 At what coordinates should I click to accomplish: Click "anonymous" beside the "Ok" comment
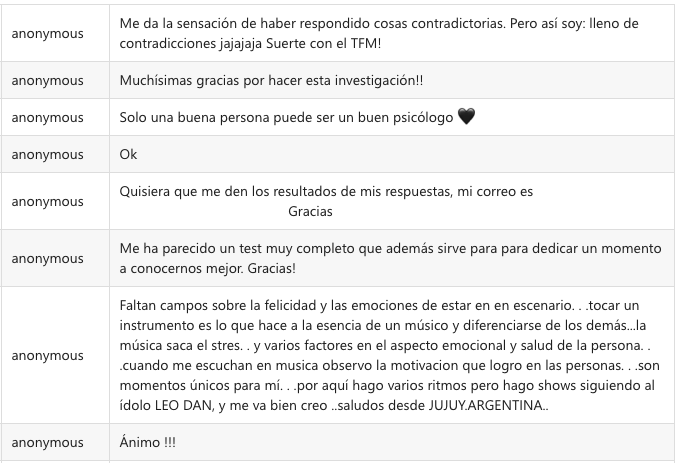coord(48,155)
